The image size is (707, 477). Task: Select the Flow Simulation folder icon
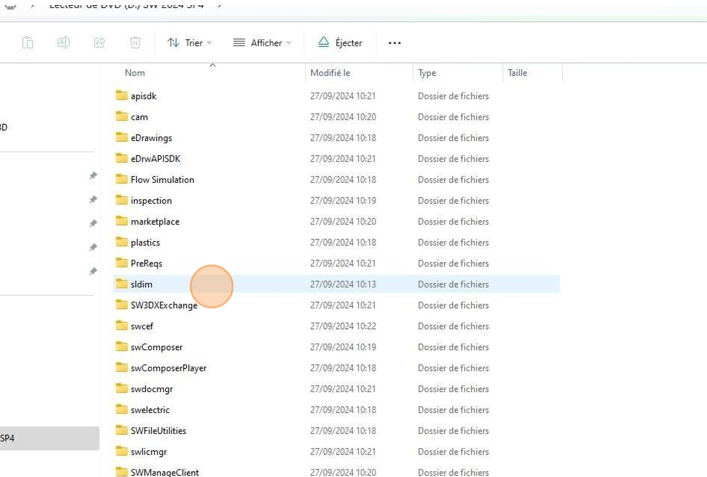coord(121,179)
